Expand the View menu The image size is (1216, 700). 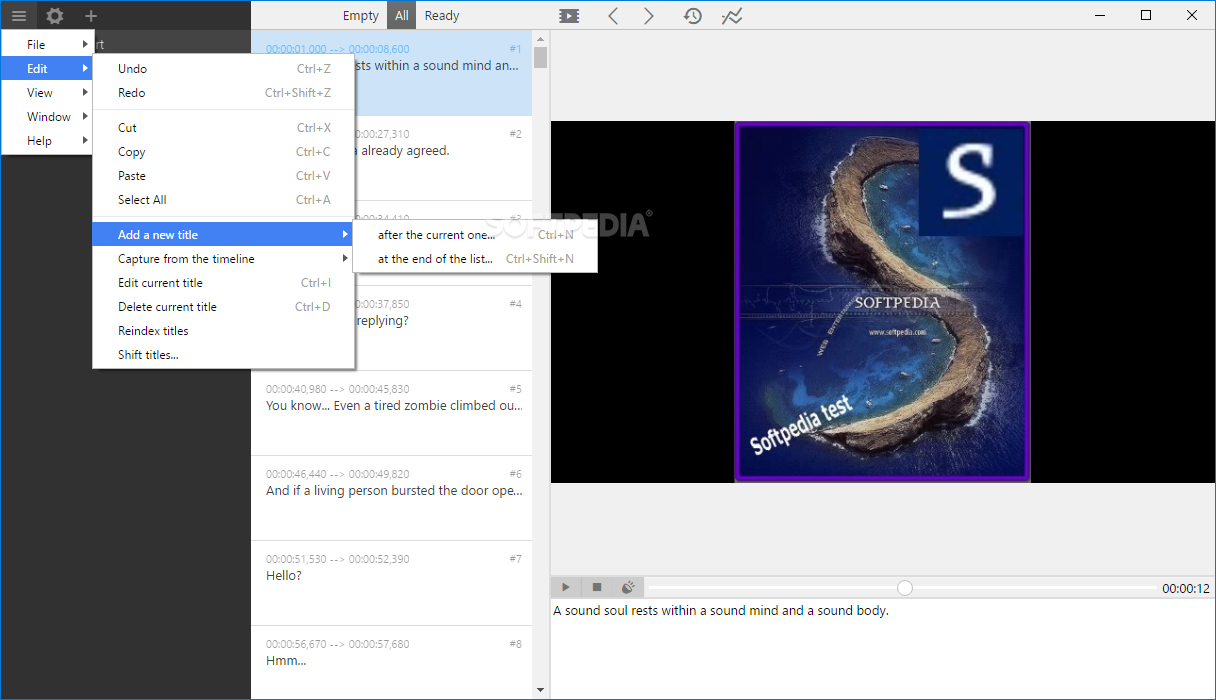click(x=47, y=93)
